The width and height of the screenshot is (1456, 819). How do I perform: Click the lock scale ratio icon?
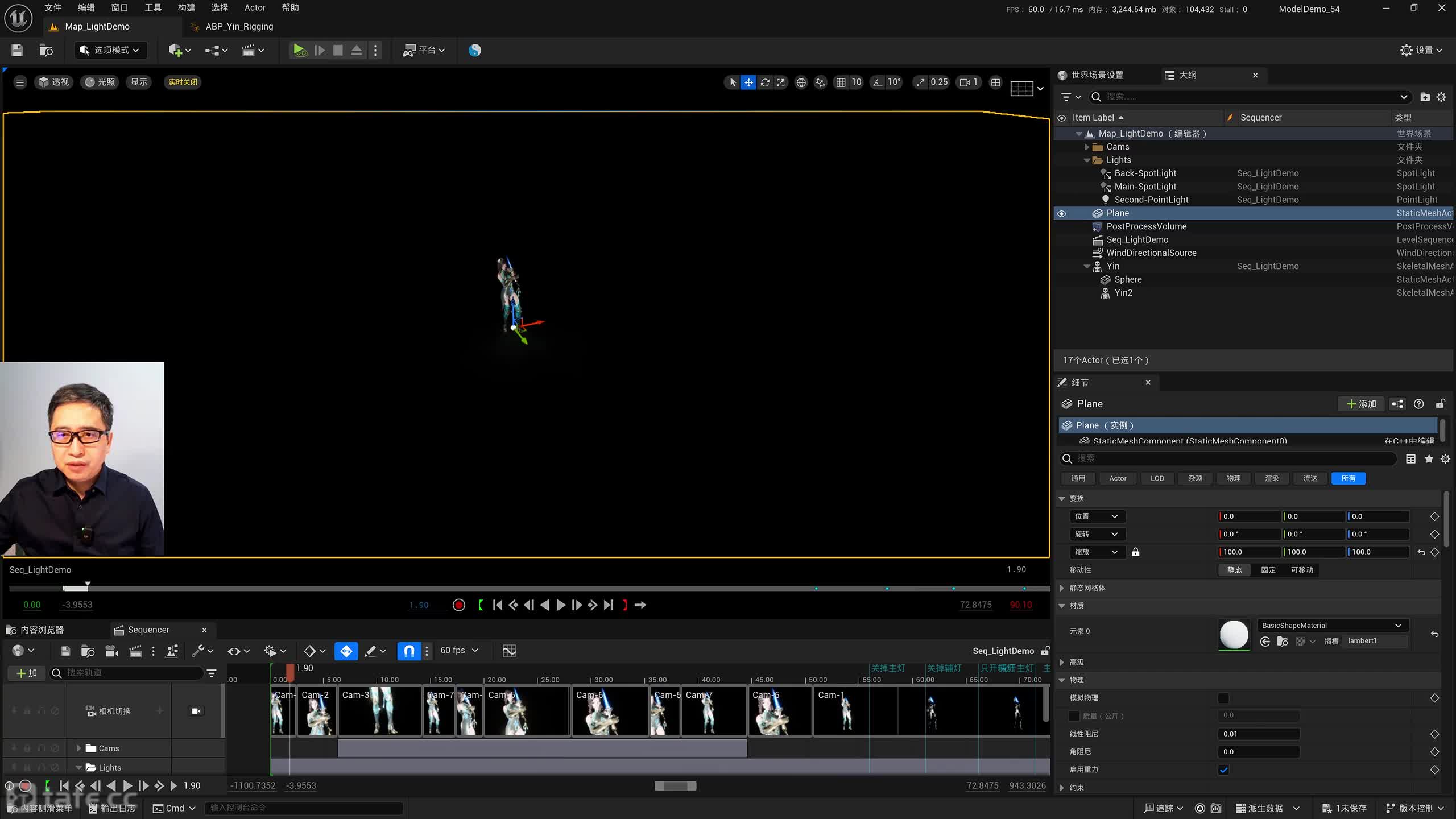click(1135, 552)
